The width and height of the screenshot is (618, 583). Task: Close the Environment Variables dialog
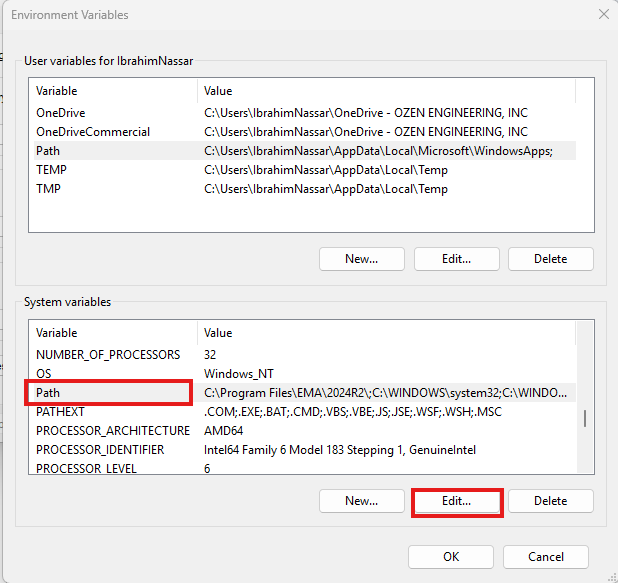(603, 15)
